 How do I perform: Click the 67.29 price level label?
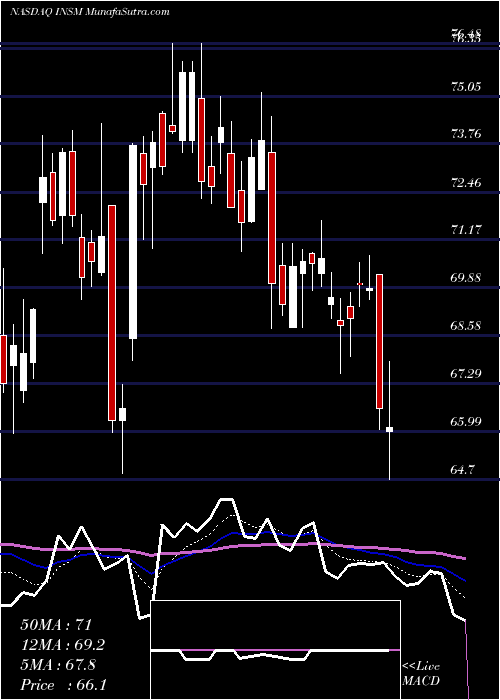466,373
